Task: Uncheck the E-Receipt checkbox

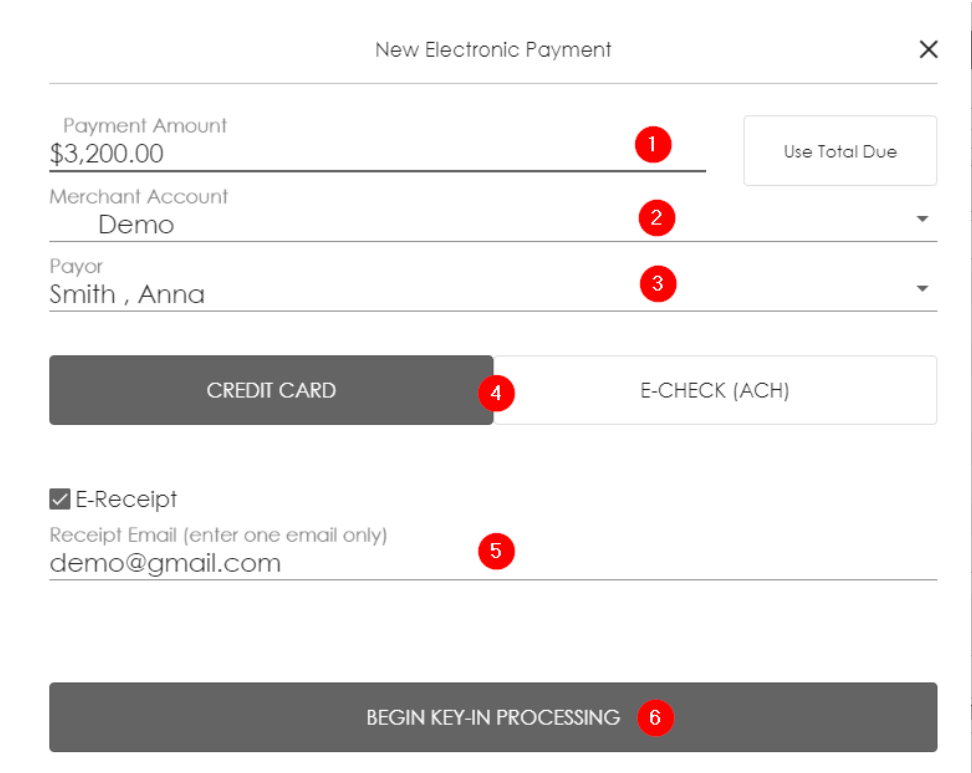Action: click(60, 499)
